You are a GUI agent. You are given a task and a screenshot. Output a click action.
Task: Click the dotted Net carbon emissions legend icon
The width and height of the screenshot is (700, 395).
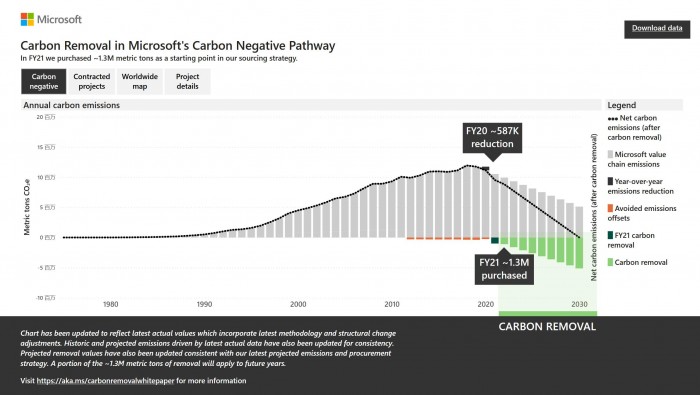pos(612,119)
